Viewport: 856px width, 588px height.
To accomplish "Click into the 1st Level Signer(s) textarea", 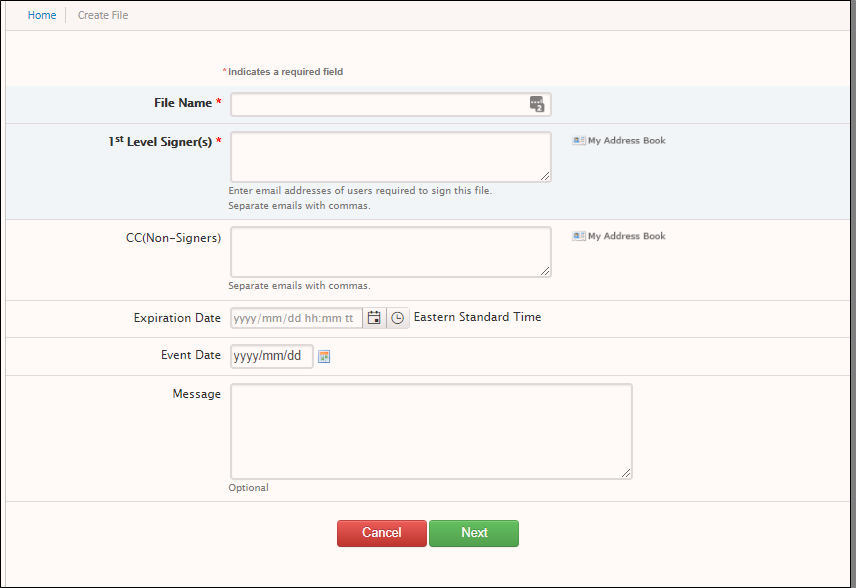I will [391, 157].
